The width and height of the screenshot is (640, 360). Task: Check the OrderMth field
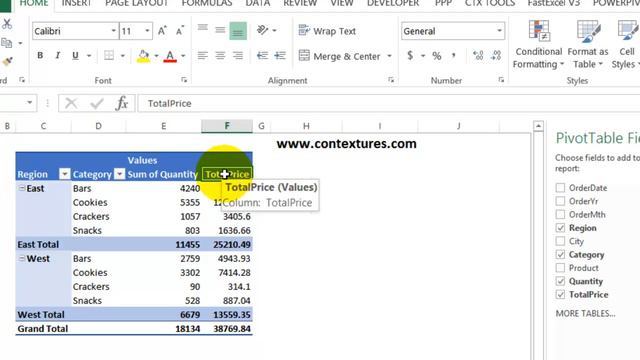560,214
